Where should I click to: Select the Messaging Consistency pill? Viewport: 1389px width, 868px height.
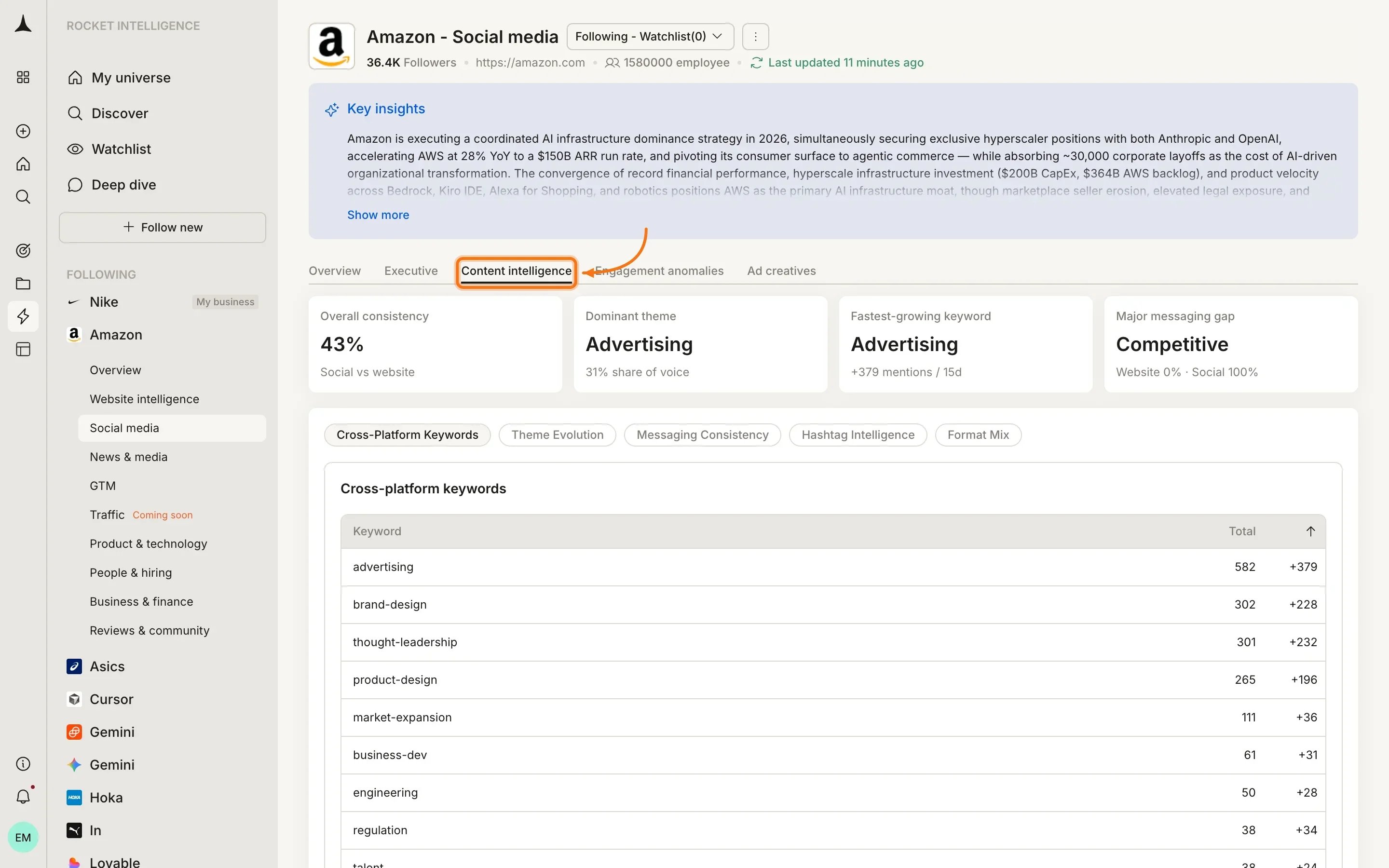703,435
